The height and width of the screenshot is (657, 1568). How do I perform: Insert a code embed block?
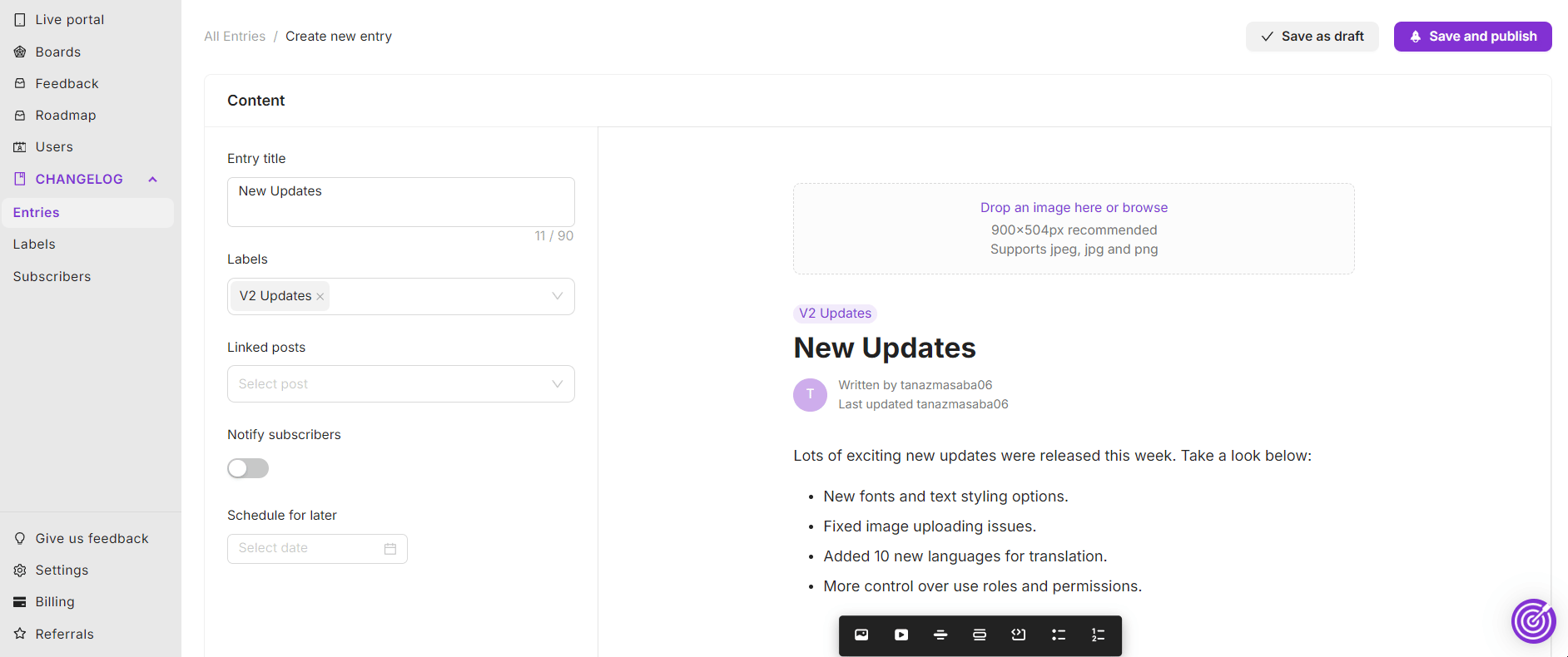pyautogui.click(x=1019, y=635)
